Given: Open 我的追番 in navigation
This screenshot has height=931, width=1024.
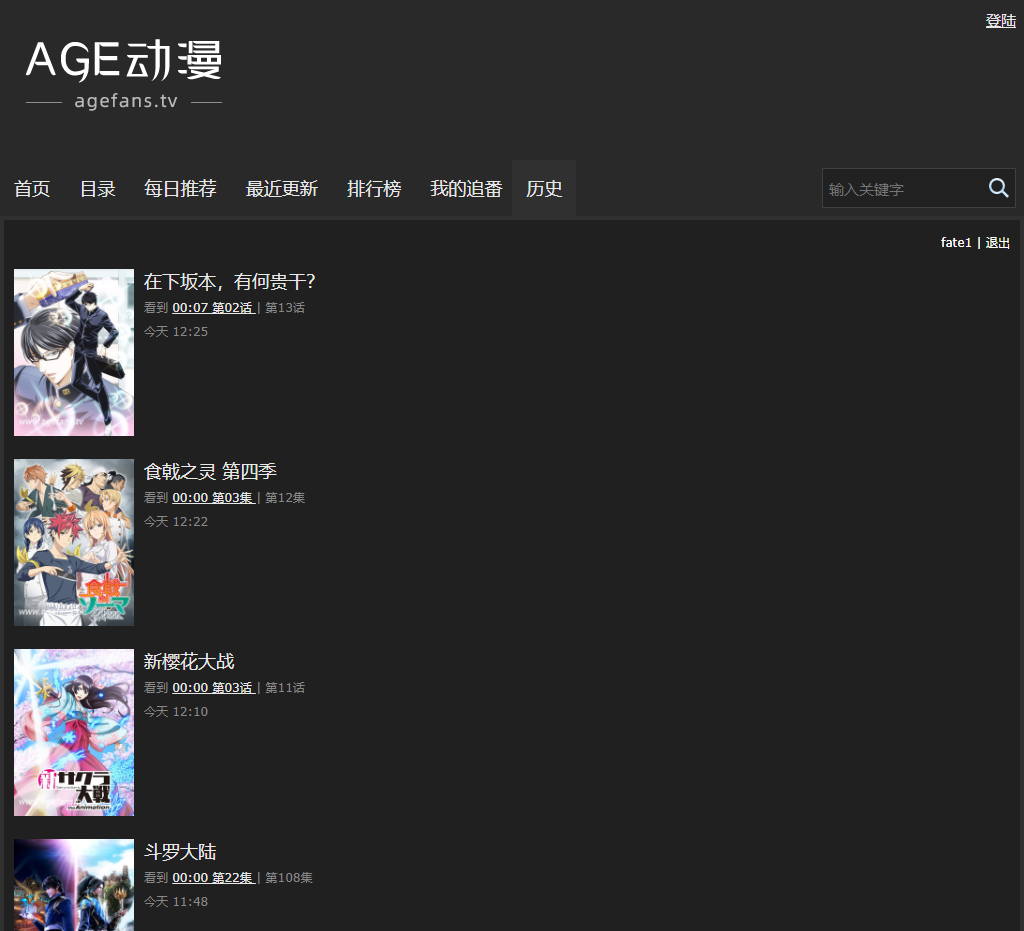Looking at the screenshot, I should (x=466, y=189).
